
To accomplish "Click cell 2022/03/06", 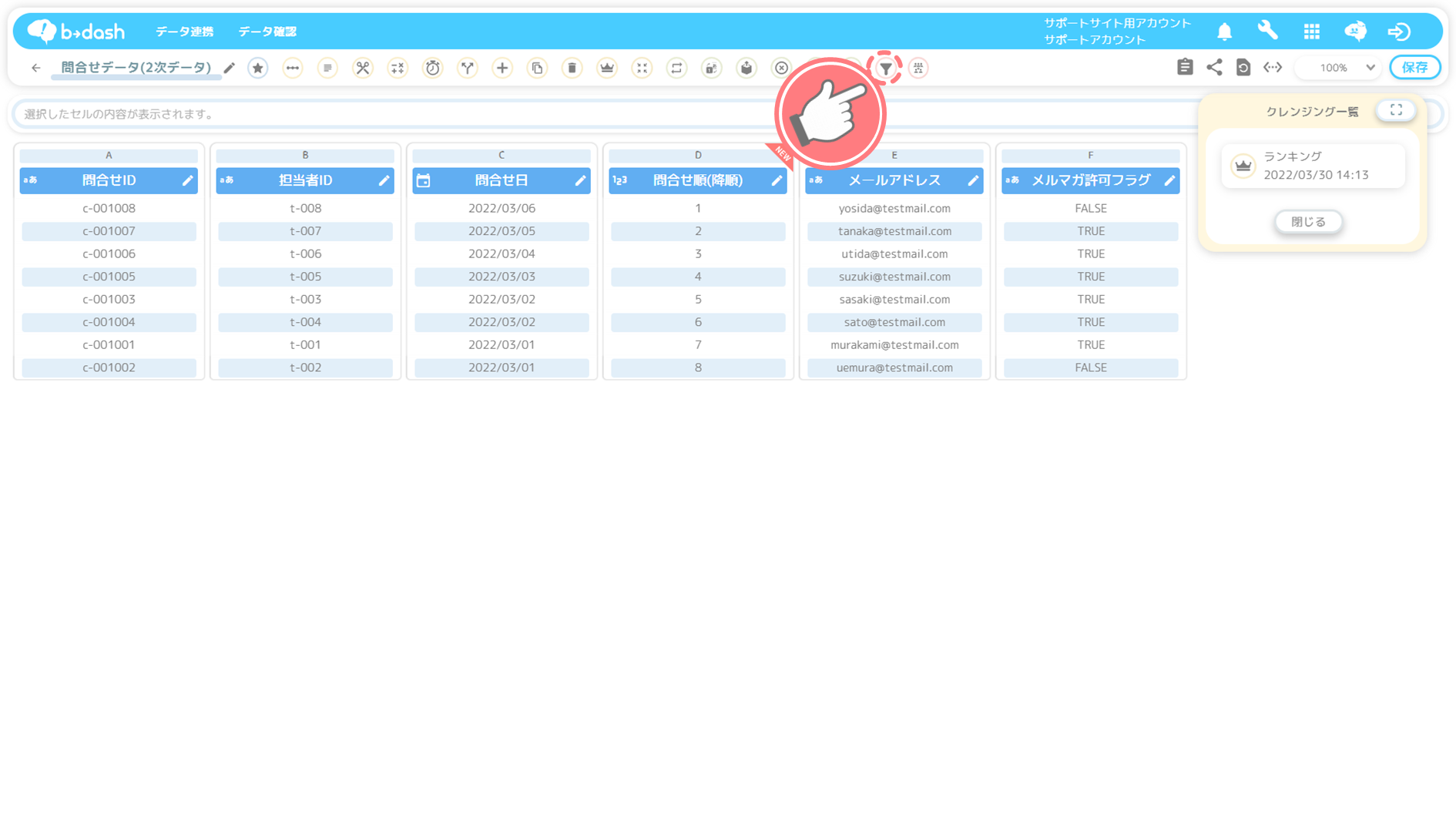I will pos(502,208).
